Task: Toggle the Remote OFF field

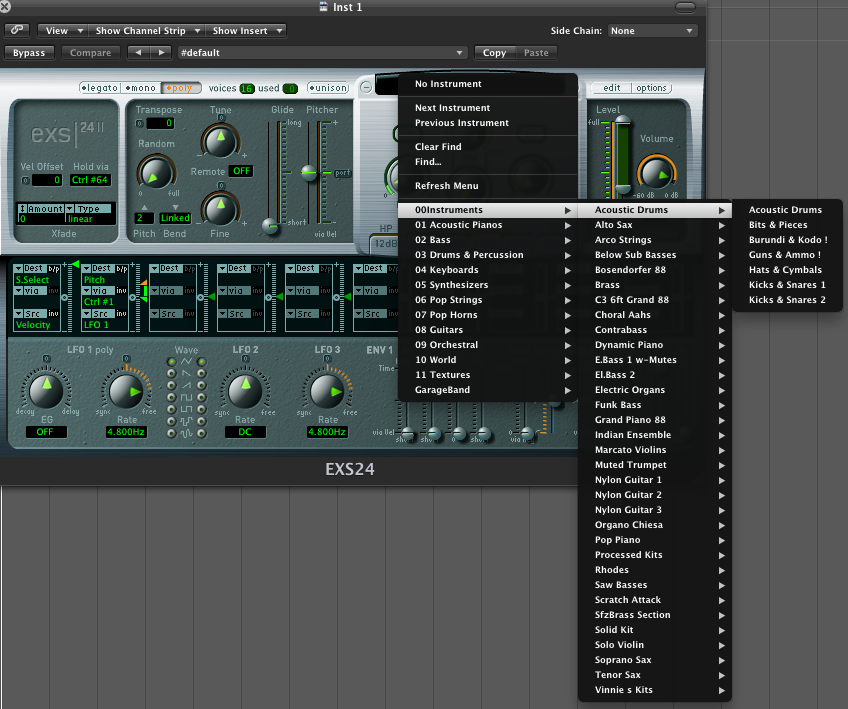Action: pos(241,171)
